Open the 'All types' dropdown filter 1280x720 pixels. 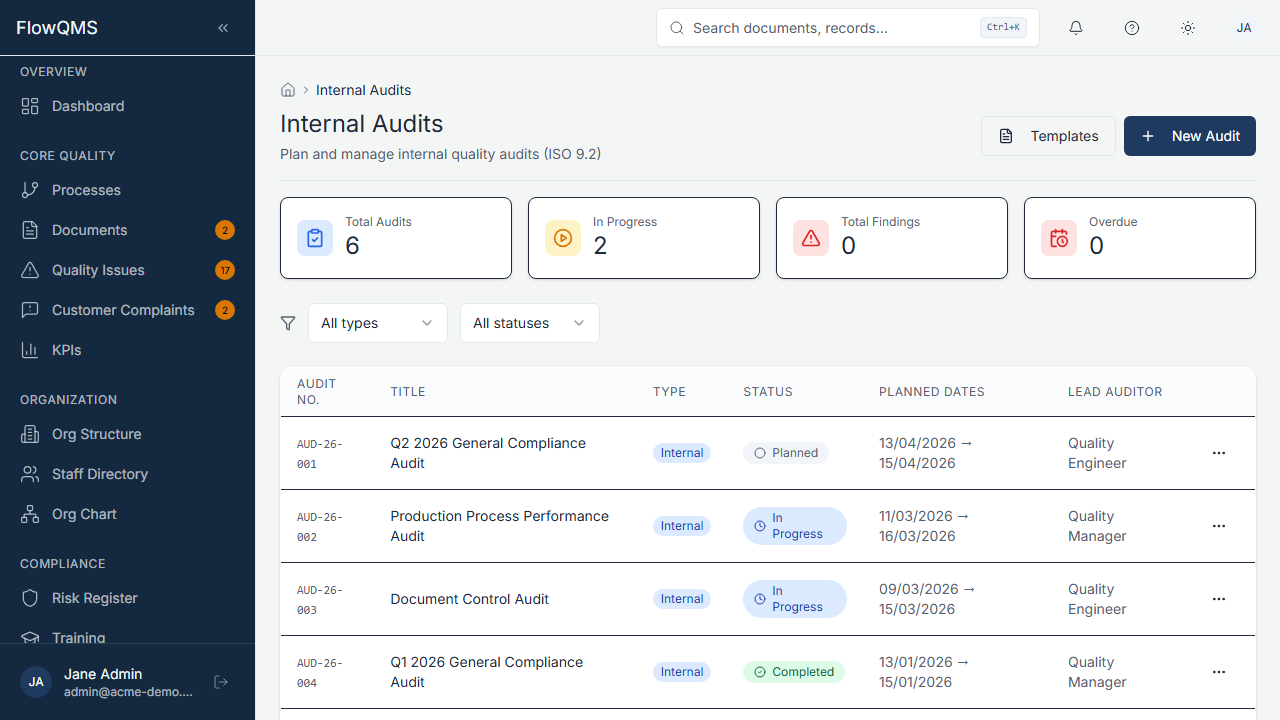[377, 323]
